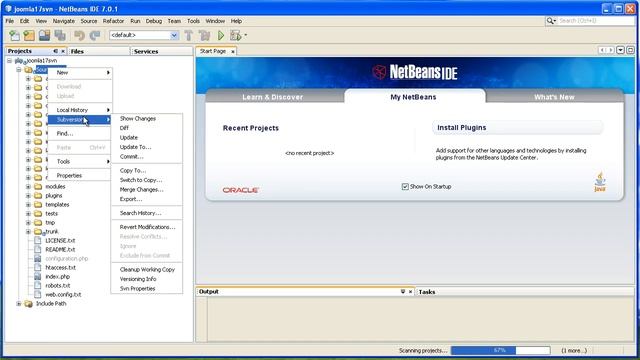Click the Save All toolbar icon
This screenshot has width=640, height=360.
click(60, 36)
